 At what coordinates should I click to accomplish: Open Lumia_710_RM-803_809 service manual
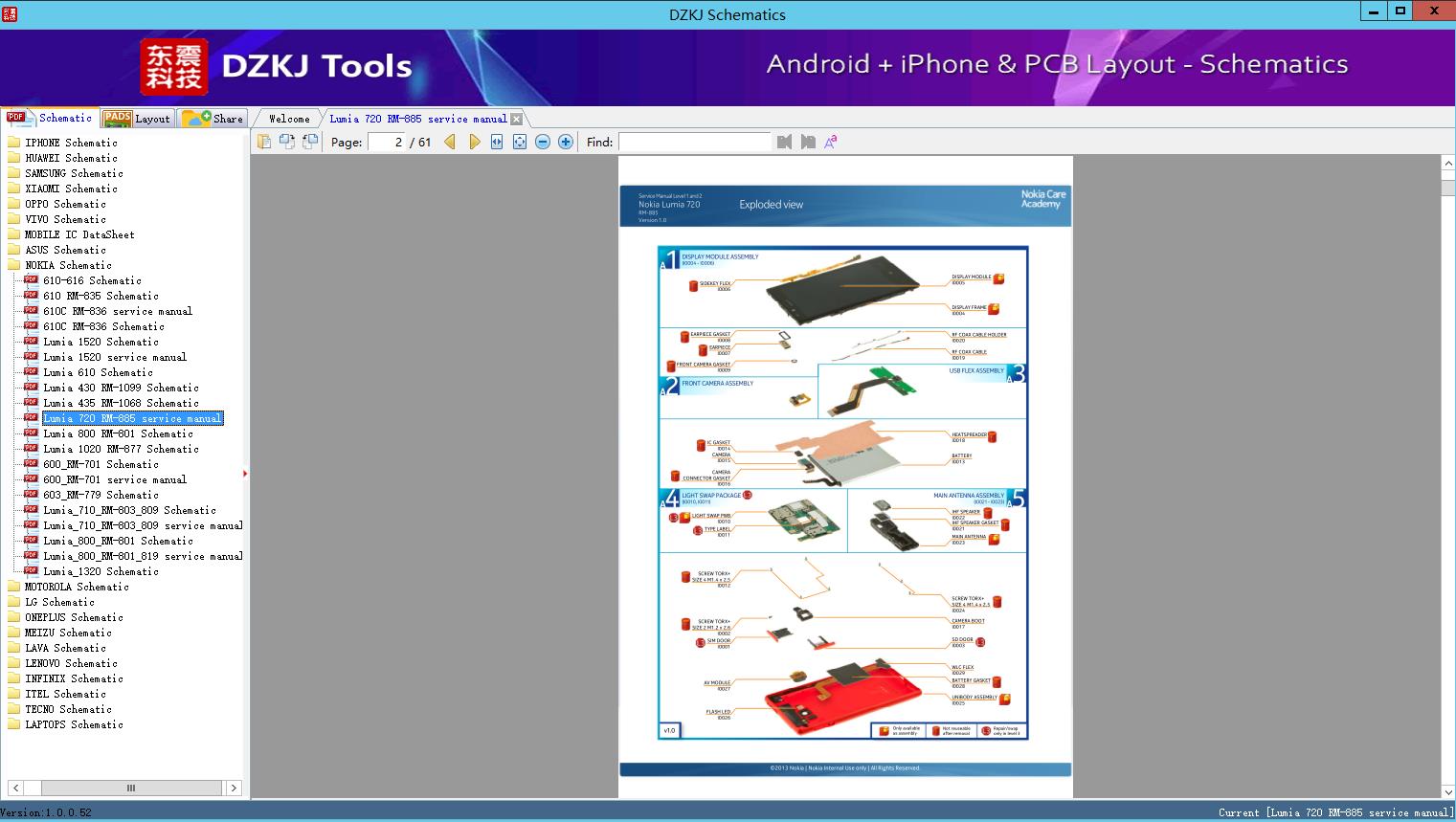[144, 525]
